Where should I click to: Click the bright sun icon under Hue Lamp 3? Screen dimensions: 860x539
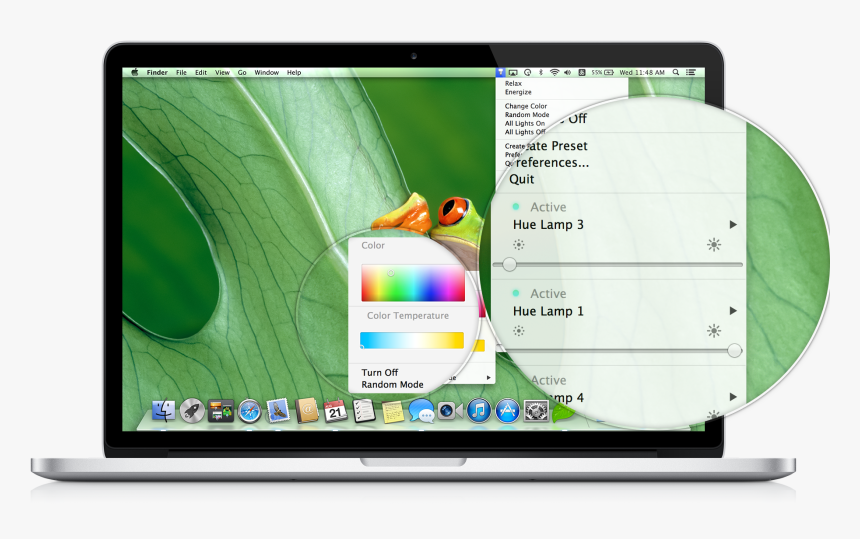point(714,245)
